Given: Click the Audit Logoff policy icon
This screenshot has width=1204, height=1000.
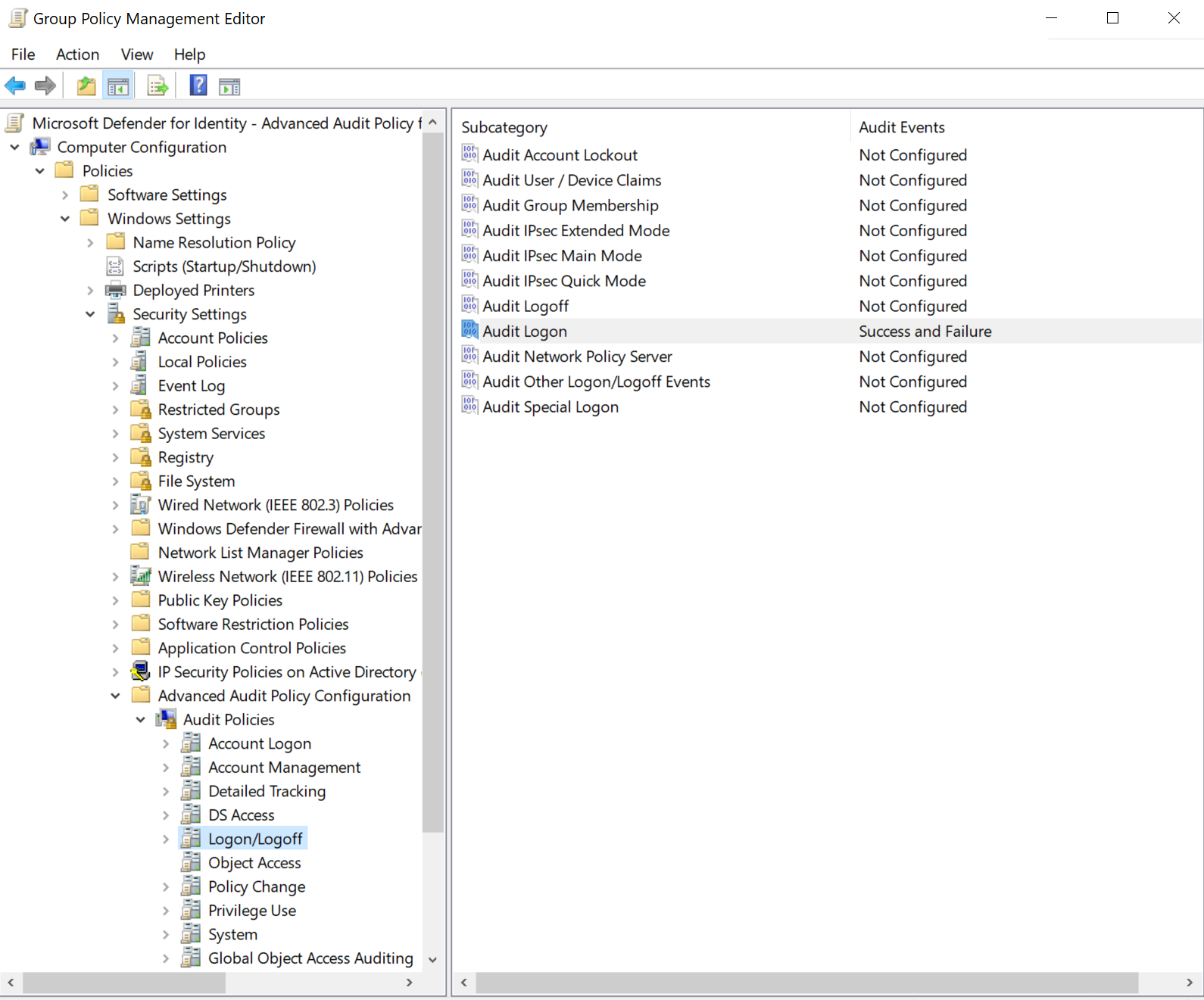Looking at the screenshot, I should click(x=469, y=306).
